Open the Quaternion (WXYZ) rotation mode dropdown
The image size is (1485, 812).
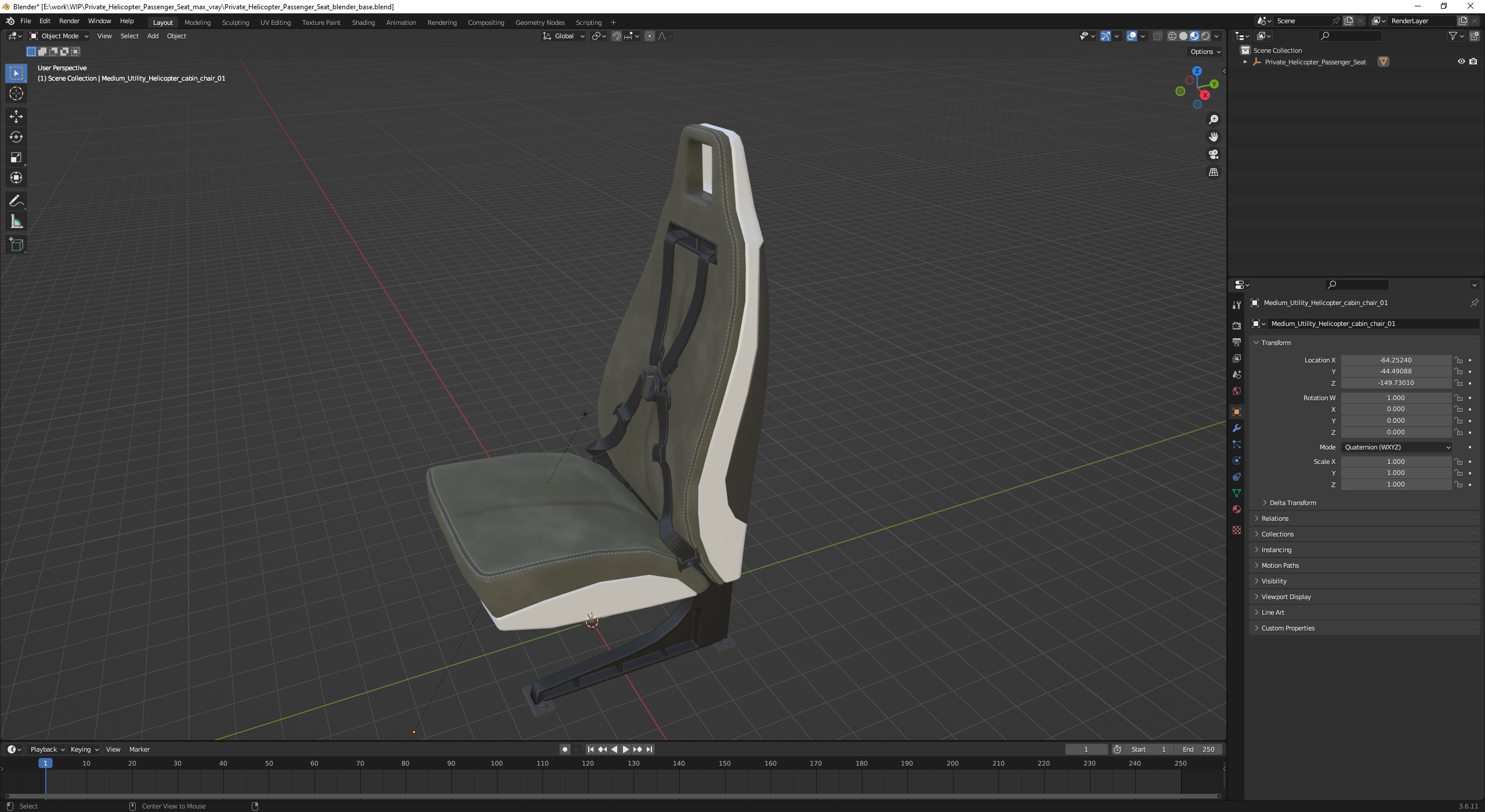pos(1396,447)
